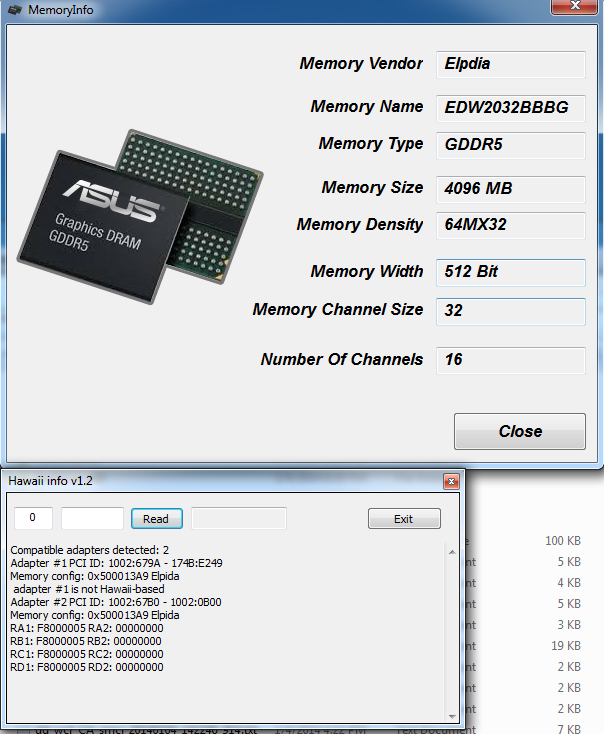604x734 pixels.
Task: Click the 'RB1: F8000005 RB2: 00000000' line
Action: click(x=86, y=641)
